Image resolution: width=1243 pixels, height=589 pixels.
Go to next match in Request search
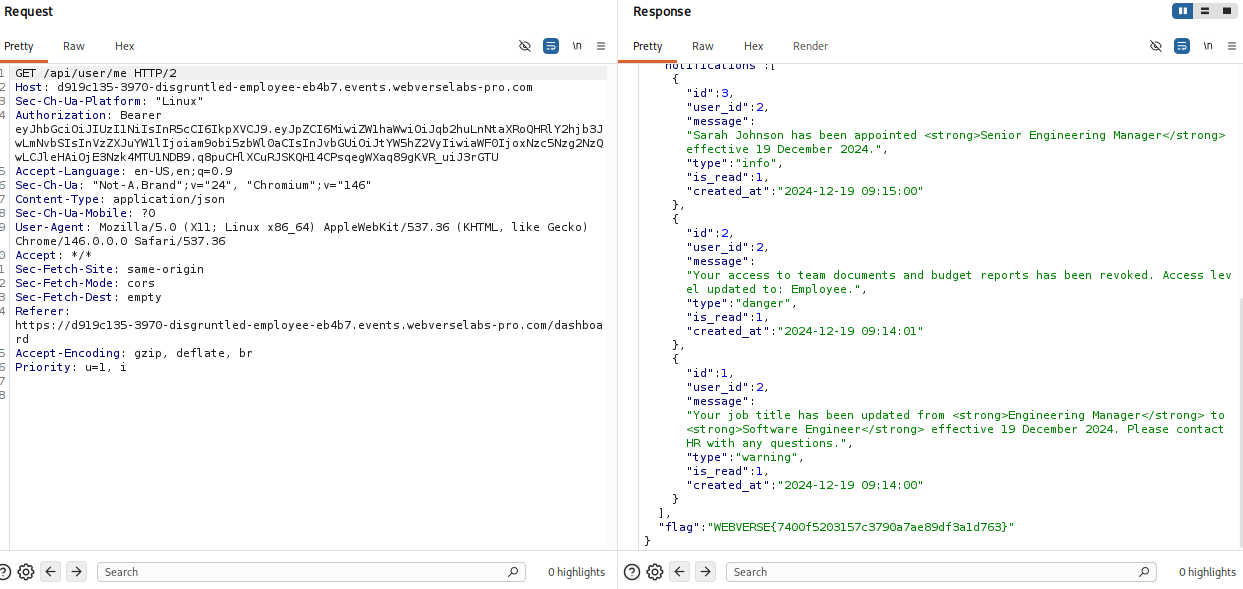click(x=75, y=572)
